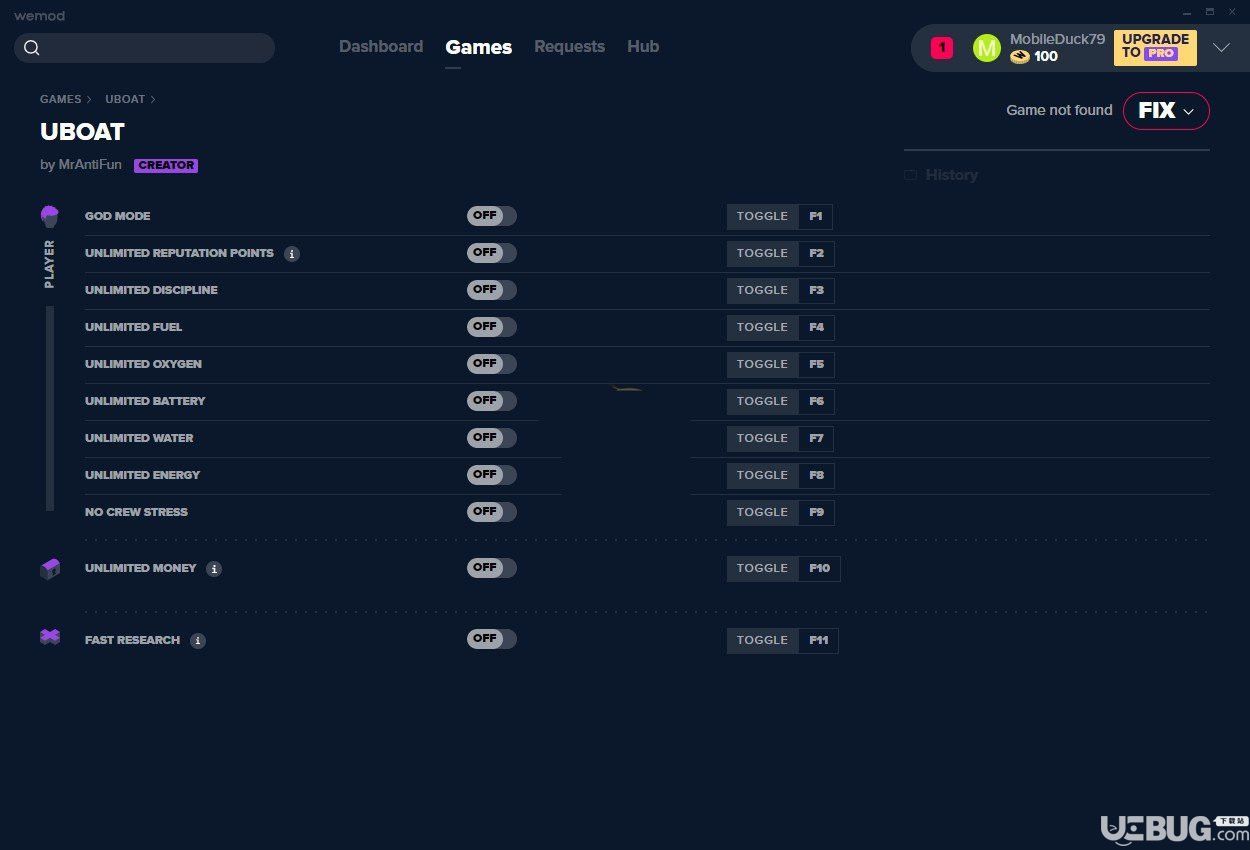1250x850 pixels.
Task: Click TOGGLE button for Unlimited Water
Action: click(x=763, y=439)
